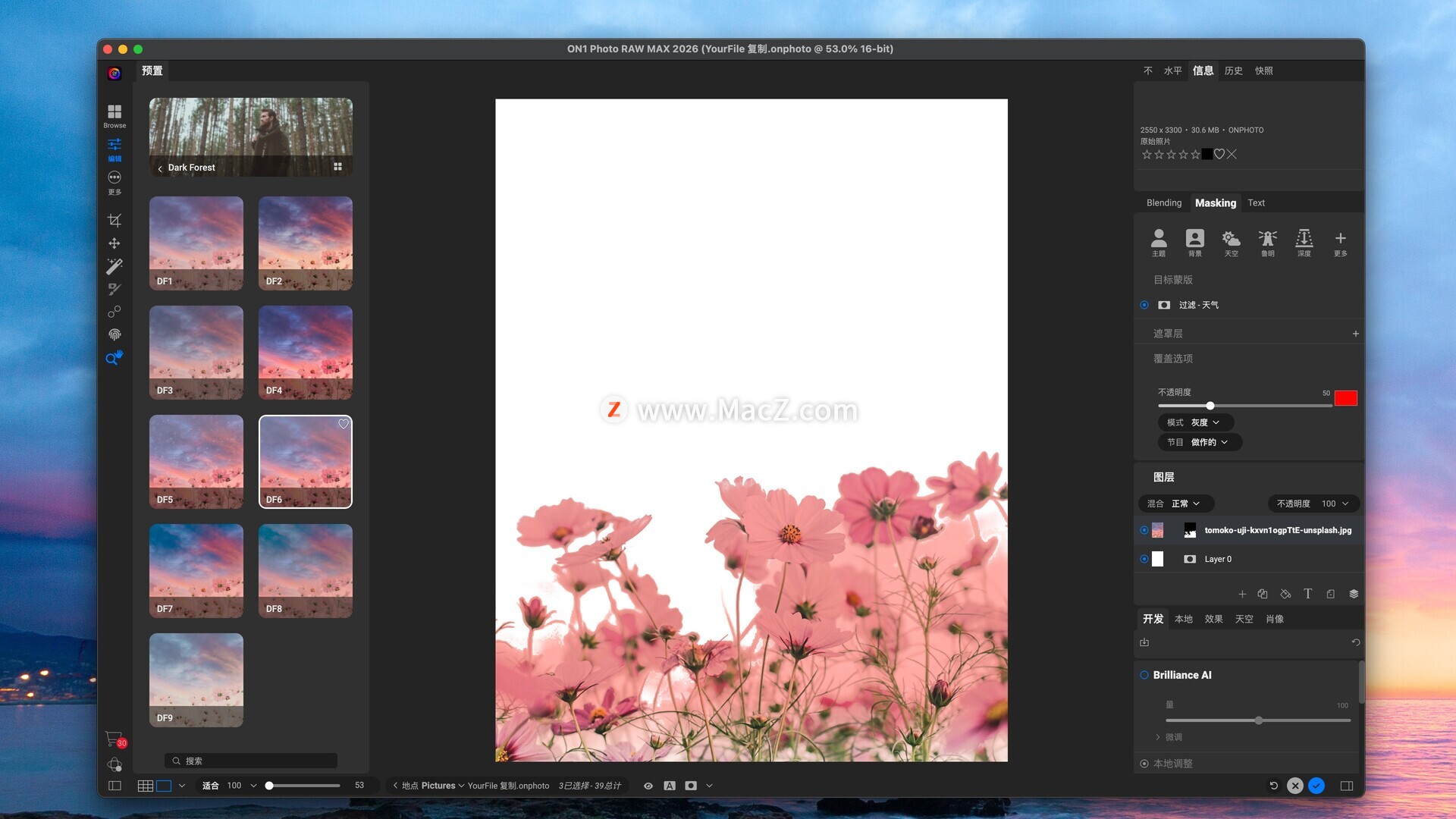Click the shopping cart icon
This screenshot has width=1456, height=819.
click(x=113, y=738)
